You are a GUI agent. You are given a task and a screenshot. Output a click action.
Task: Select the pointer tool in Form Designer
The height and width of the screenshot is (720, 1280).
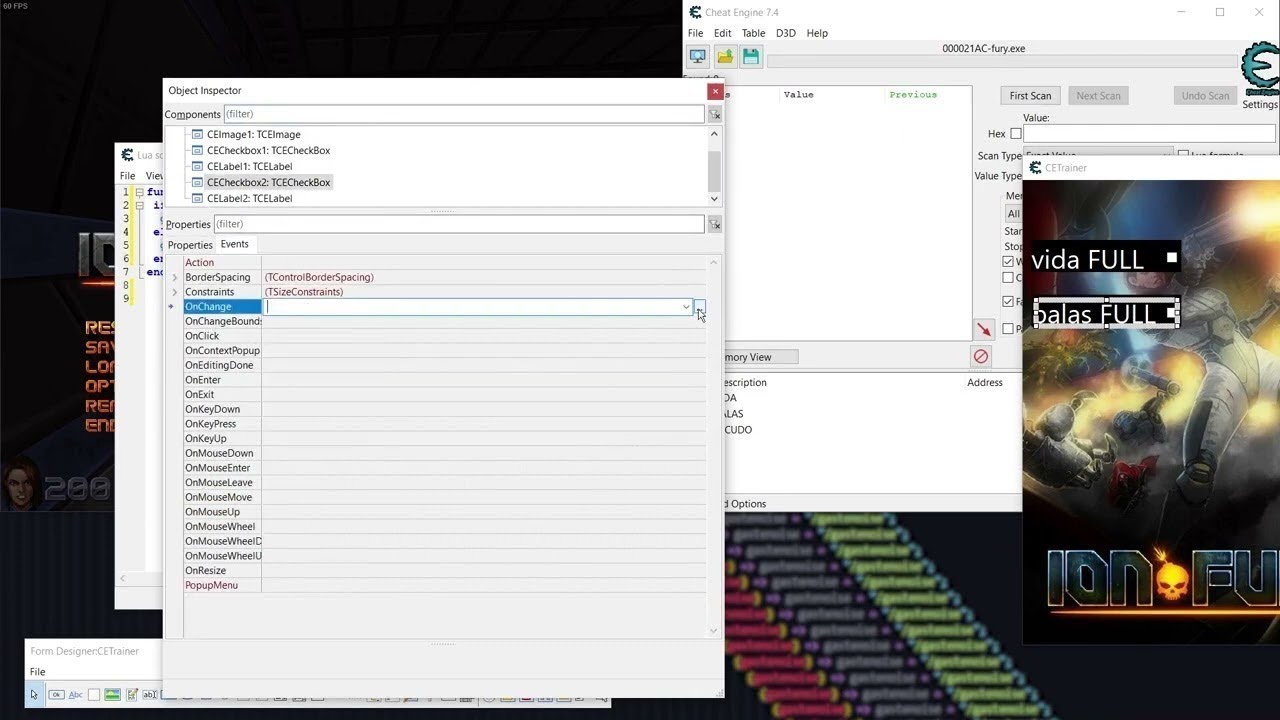(x=35, y=694)
